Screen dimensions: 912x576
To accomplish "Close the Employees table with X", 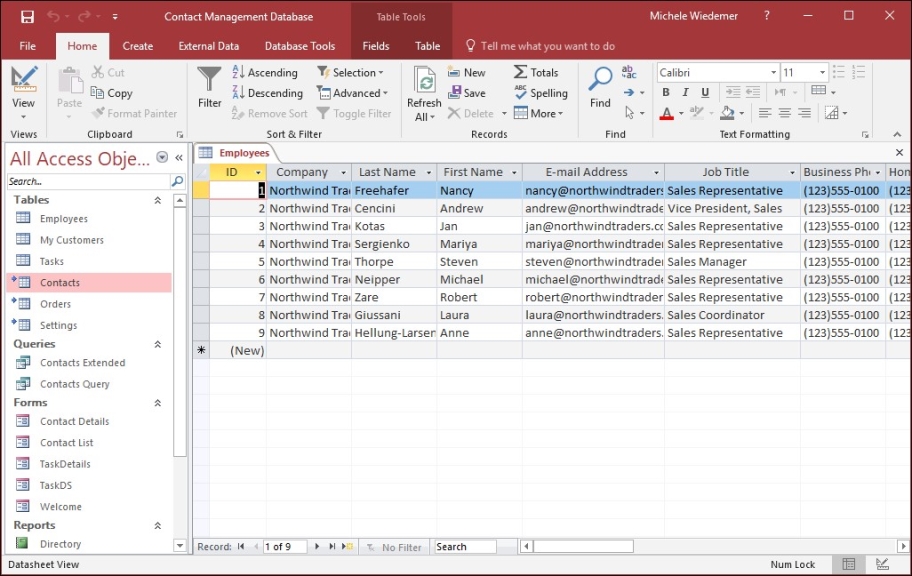I will pyautogui.click(x=899, y=152).
